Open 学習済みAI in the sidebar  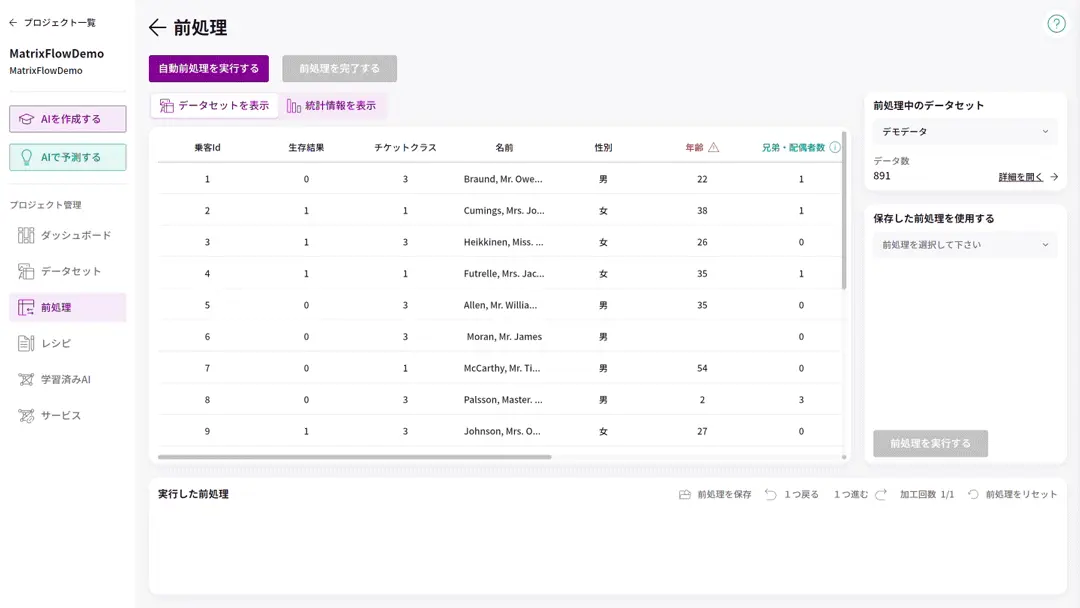[x=67, y=379]
